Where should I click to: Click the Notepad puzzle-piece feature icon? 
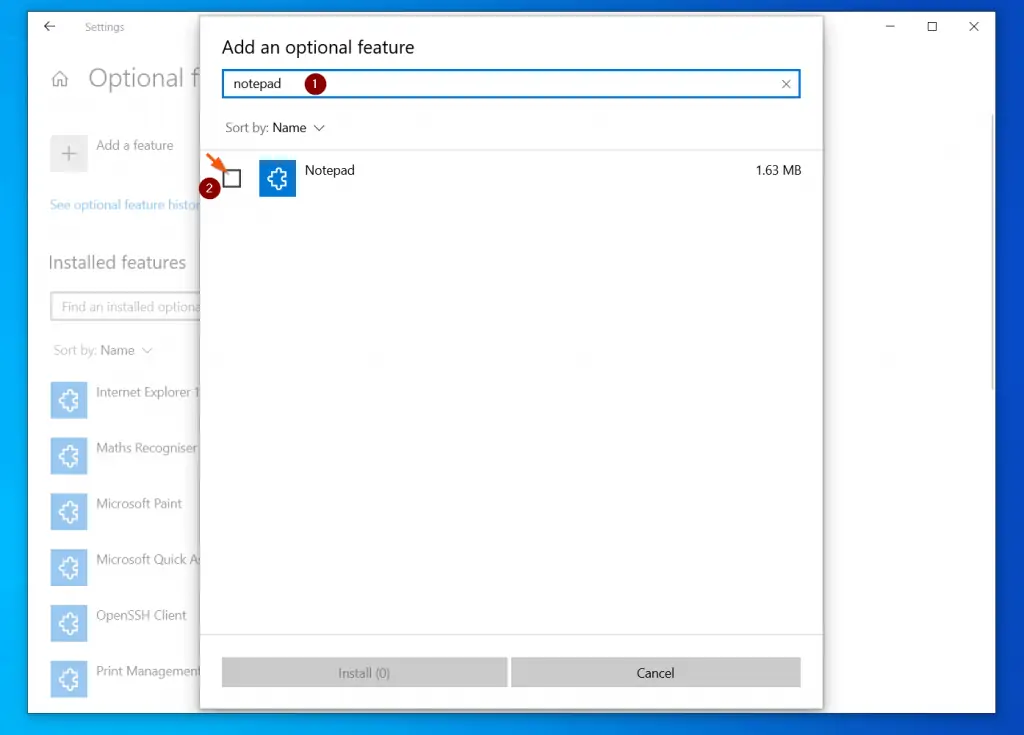(x=277, y=178)
